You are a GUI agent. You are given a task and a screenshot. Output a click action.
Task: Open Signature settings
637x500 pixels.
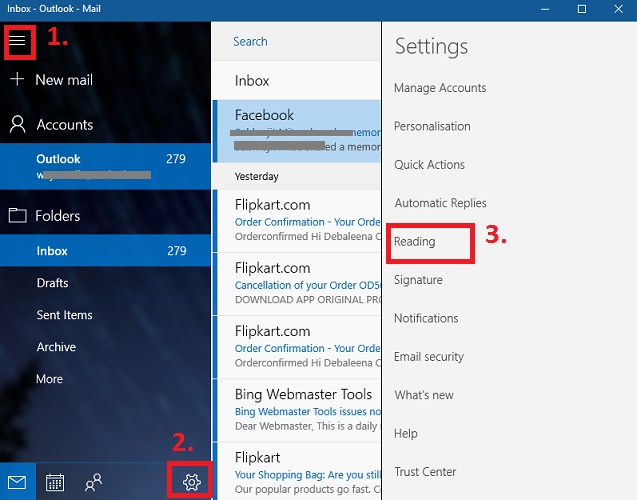418,279
